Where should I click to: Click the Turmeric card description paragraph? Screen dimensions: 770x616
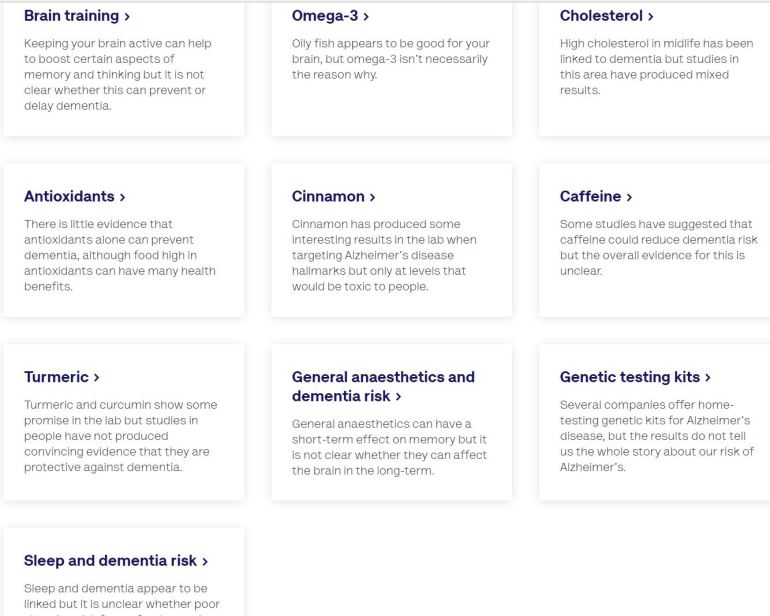tap(120, 436)
